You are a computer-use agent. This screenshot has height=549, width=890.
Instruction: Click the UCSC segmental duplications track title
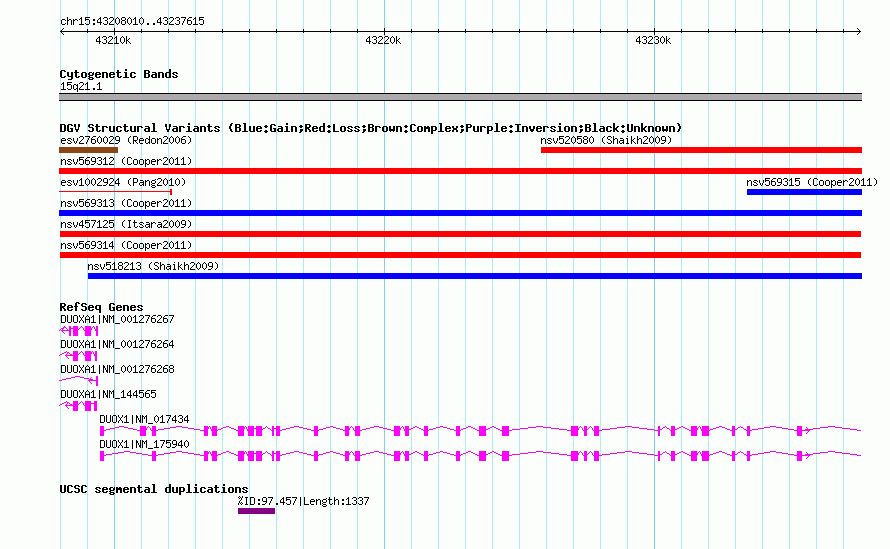coord(154,489)
